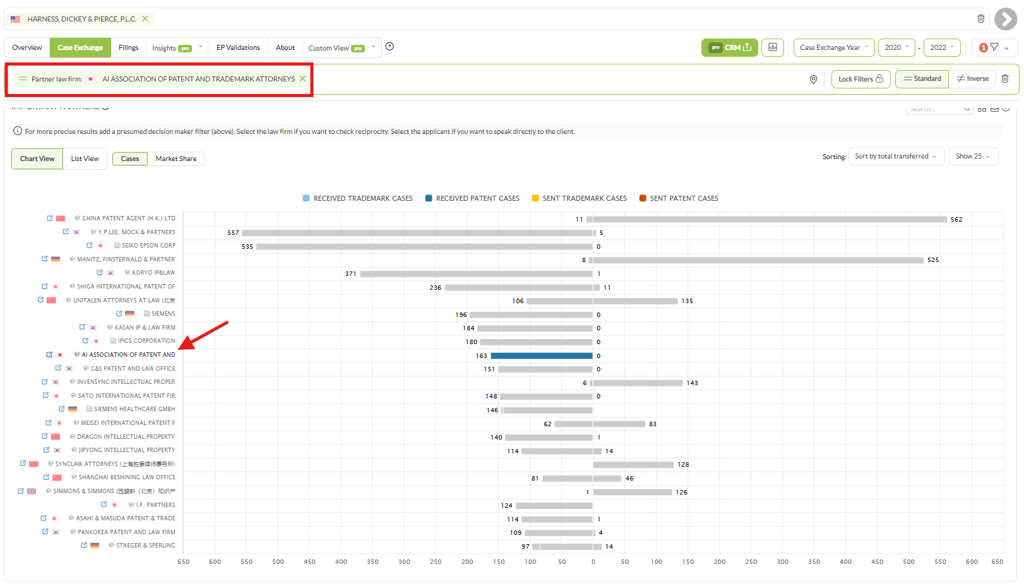Open external link icon for KORYO IP&LAW row
Screen dimensions: 1024x586
pyautogui.click(x=99, y=273)
